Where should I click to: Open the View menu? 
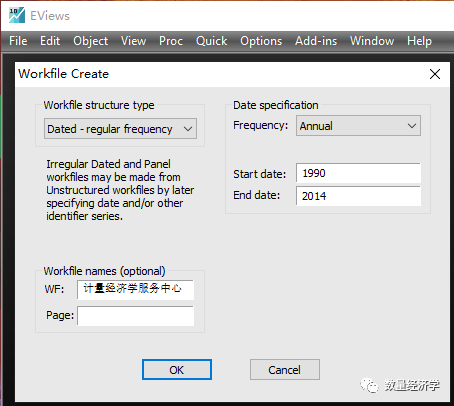(x=133, y=41)
